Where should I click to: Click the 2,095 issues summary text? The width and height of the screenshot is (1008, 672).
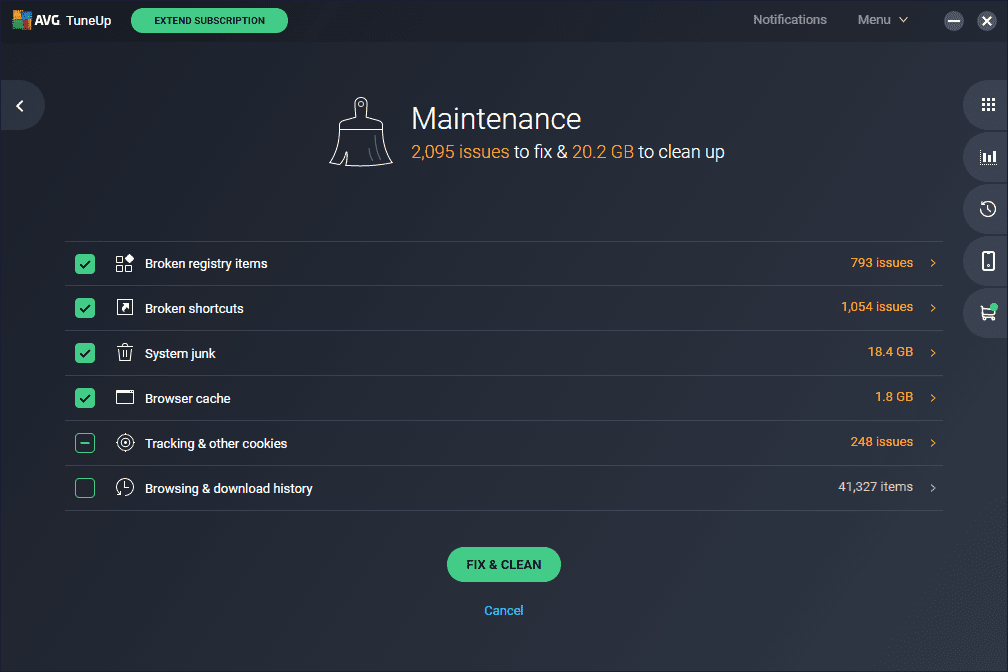pyautogui.click(x=460, y=152)
